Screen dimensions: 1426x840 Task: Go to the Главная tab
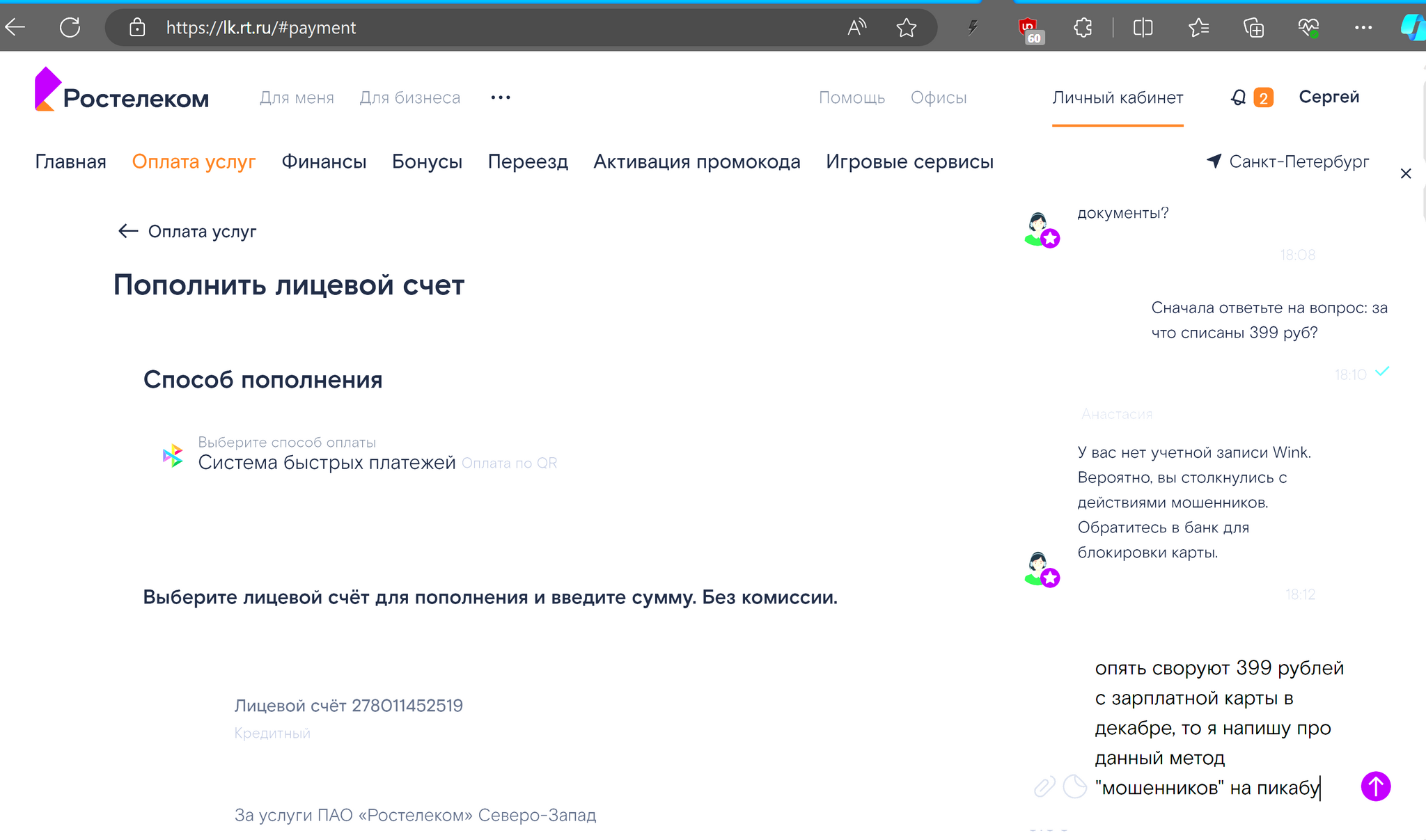click(70, 161)
